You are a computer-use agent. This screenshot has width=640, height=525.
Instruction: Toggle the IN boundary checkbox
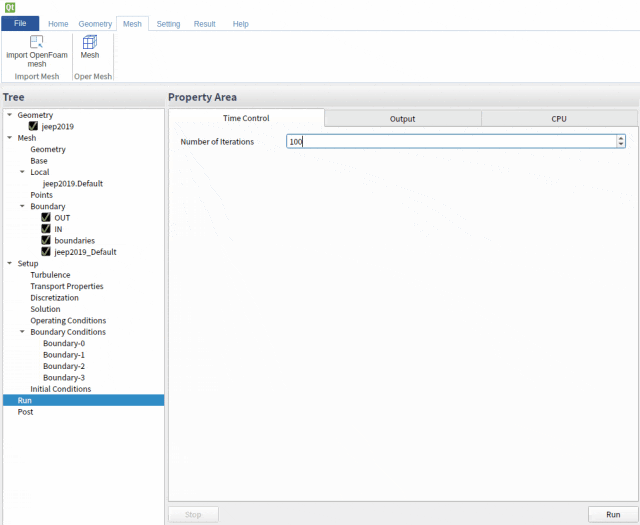coord(46,229)
